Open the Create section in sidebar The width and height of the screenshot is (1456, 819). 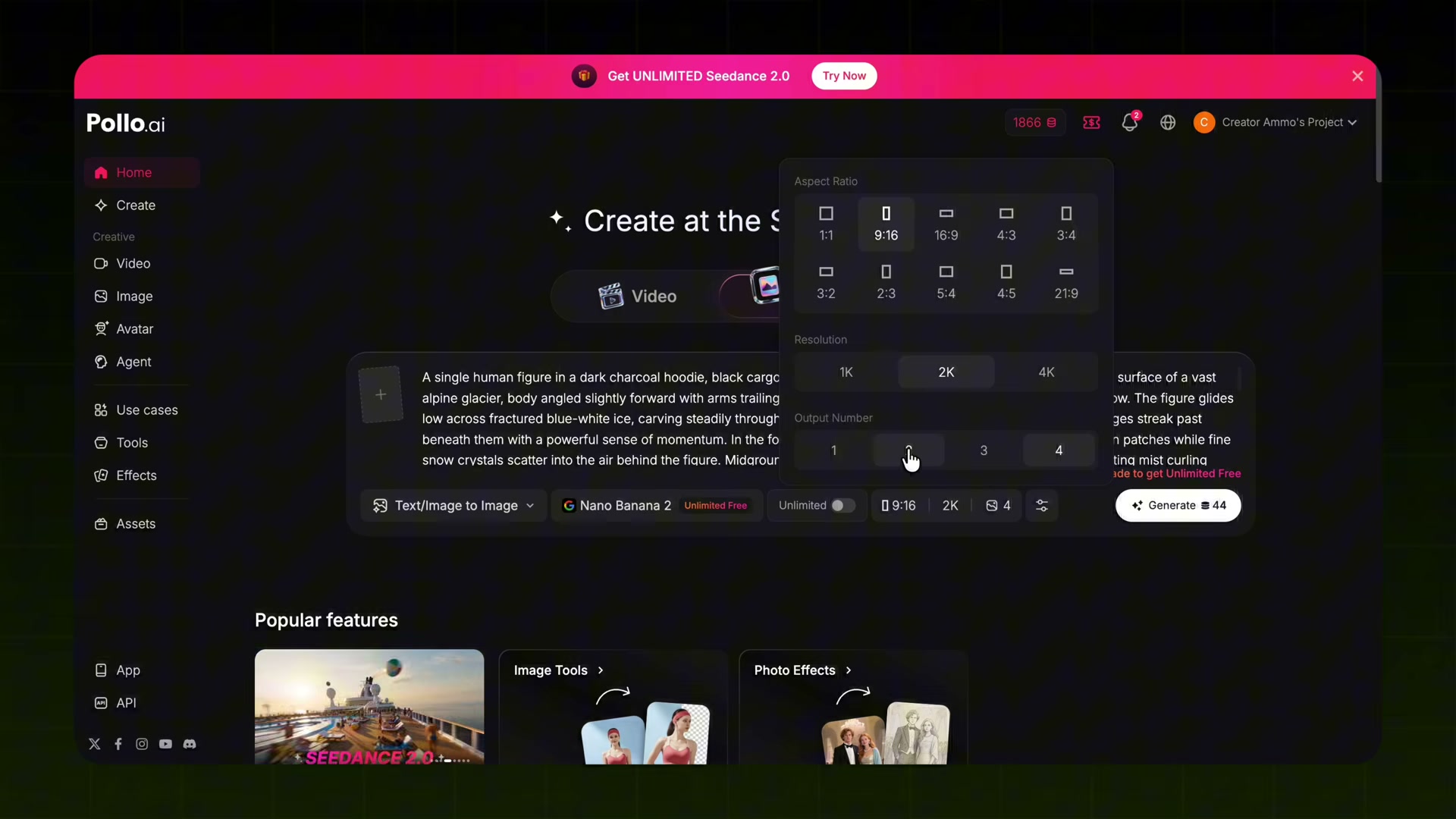tap(142, 206)
